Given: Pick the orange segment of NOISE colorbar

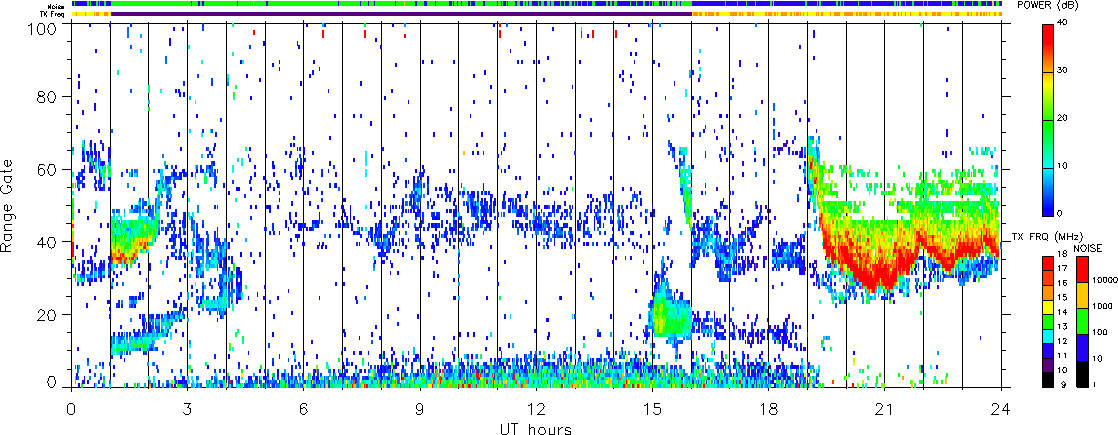Looking at the screenshot, I should (x=1082, y=295).
